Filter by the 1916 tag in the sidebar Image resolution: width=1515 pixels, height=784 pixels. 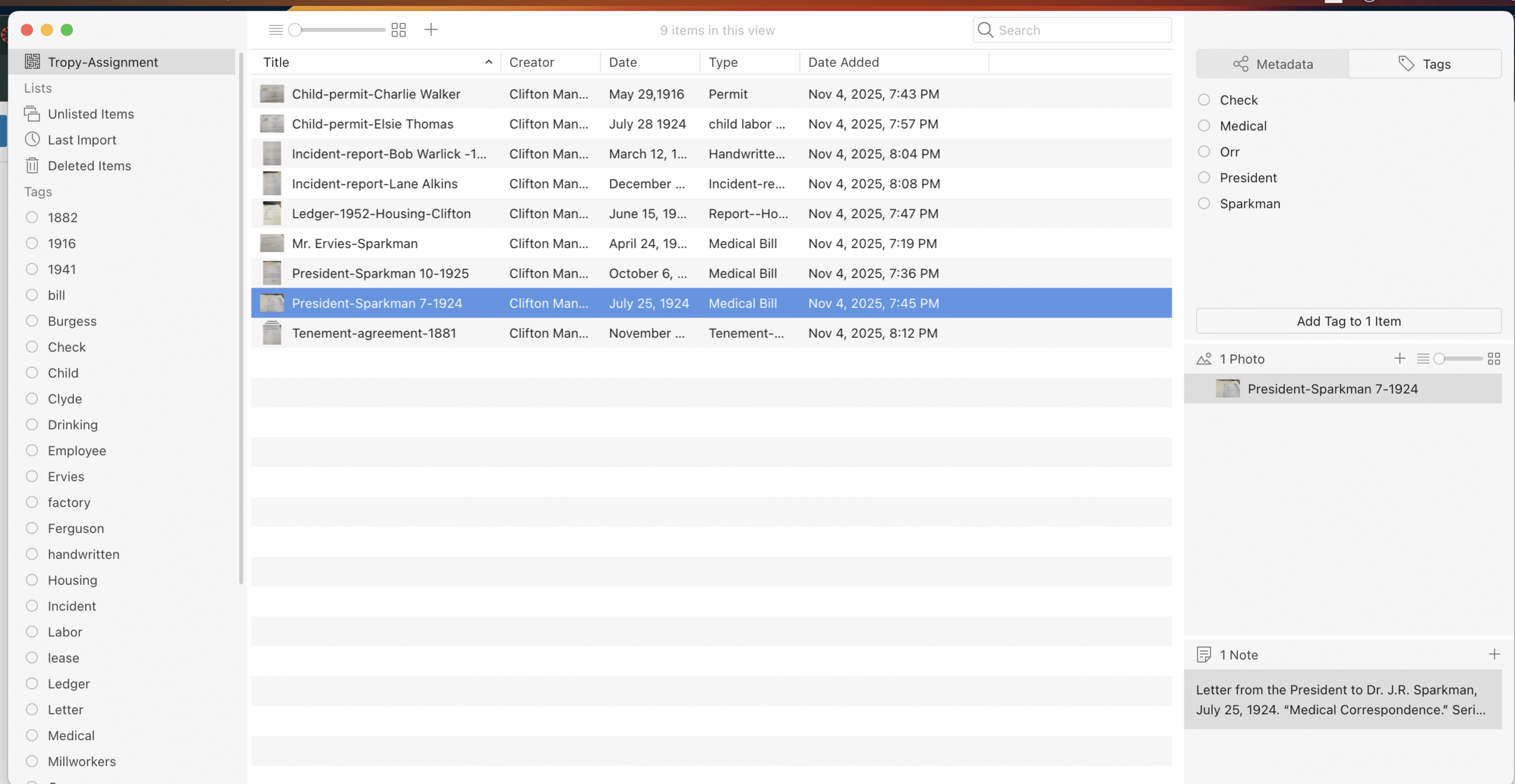[x=62, y=243]
